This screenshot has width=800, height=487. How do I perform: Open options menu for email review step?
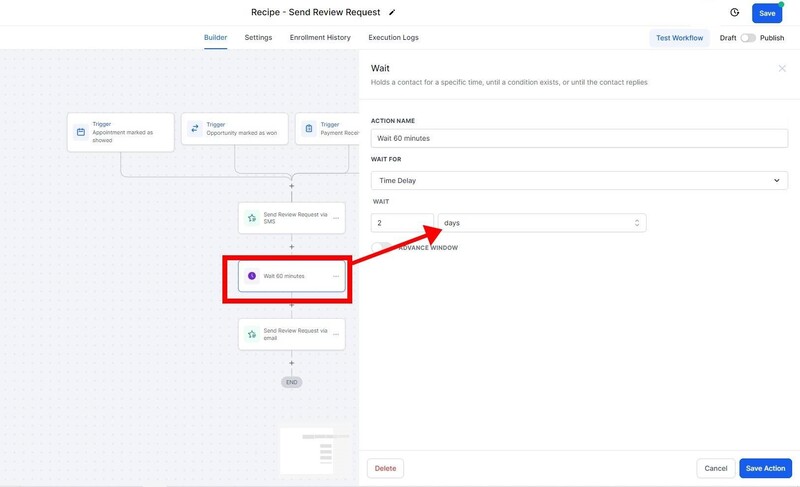[x=336, y=334]
